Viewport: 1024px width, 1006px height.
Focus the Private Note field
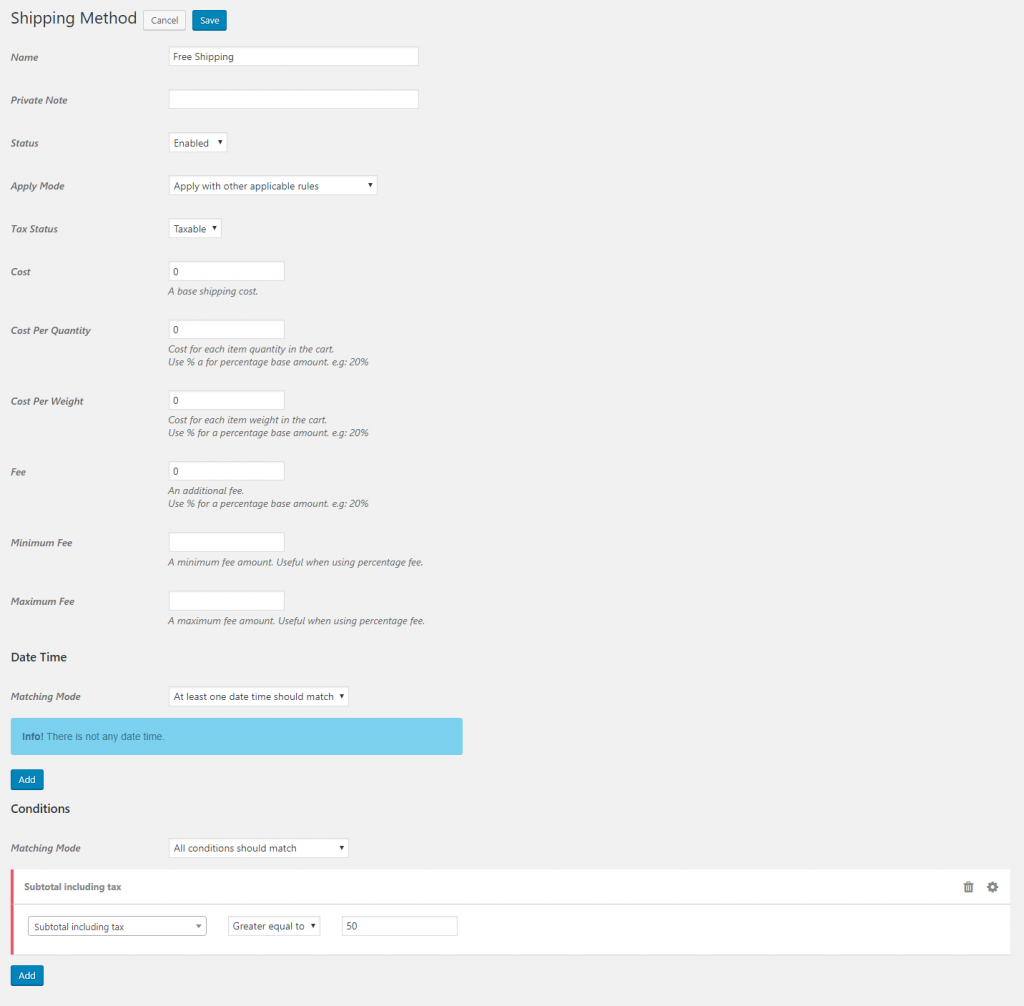click(x=294, y=99)
